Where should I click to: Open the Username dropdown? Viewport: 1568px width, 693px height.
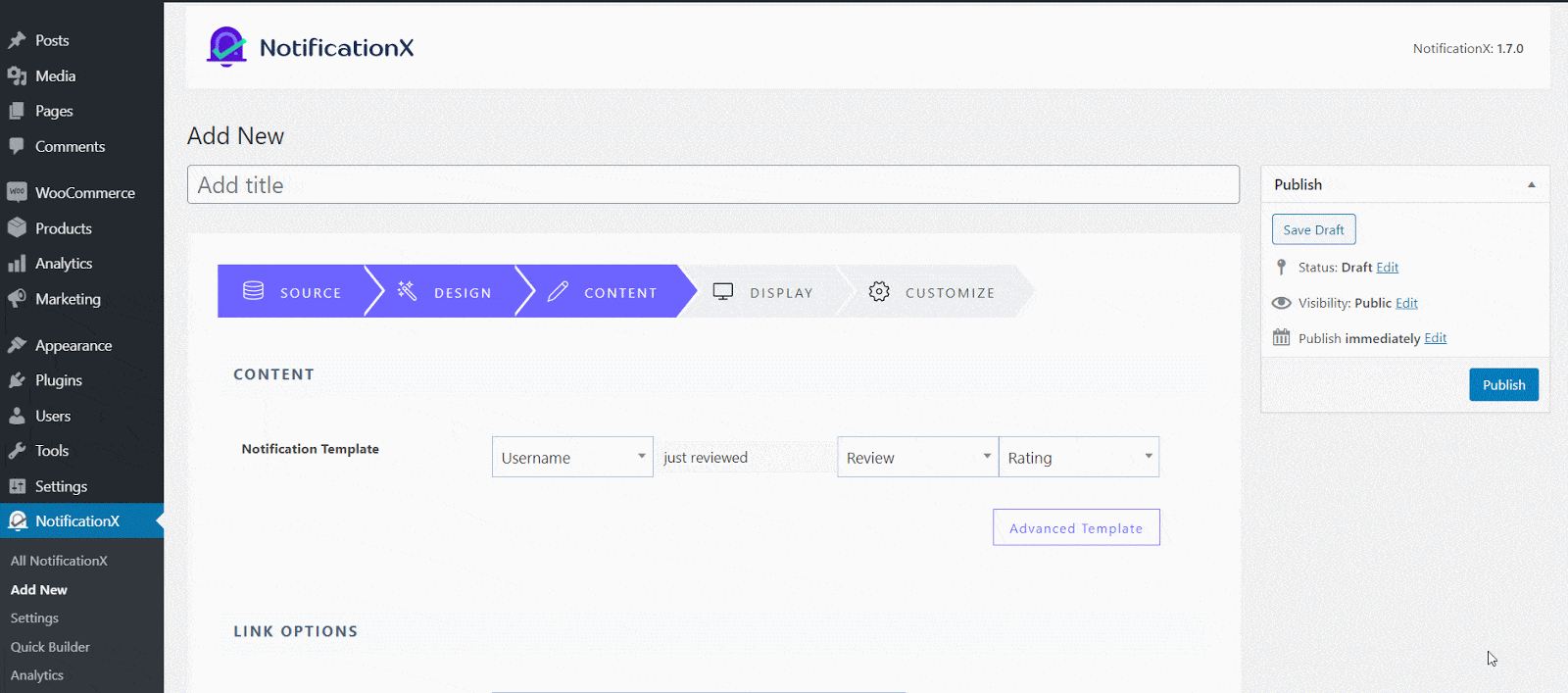[x=572, y=457]
